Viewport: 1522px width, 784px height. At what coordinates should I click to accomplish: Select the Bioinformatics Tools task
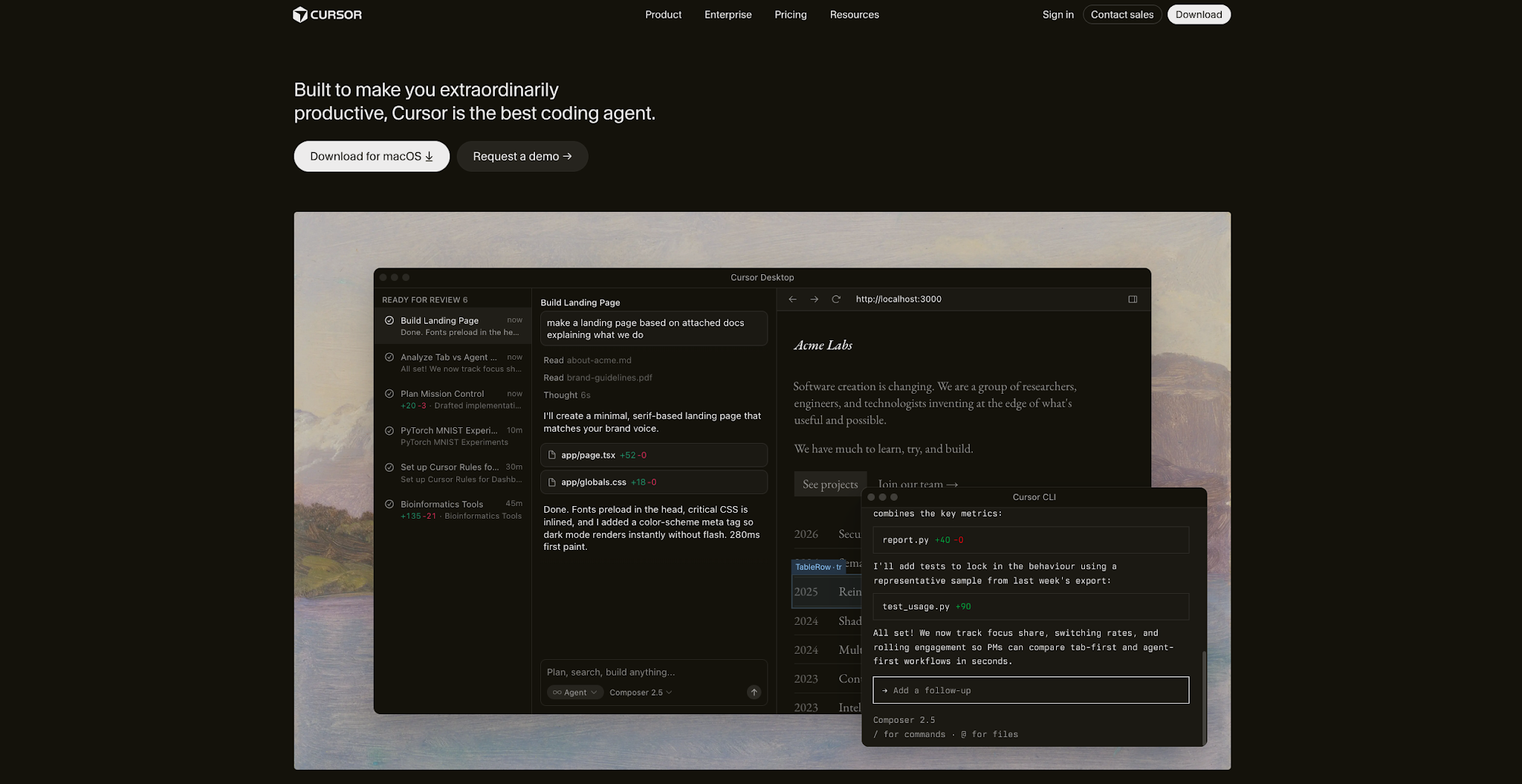(453, 509)
